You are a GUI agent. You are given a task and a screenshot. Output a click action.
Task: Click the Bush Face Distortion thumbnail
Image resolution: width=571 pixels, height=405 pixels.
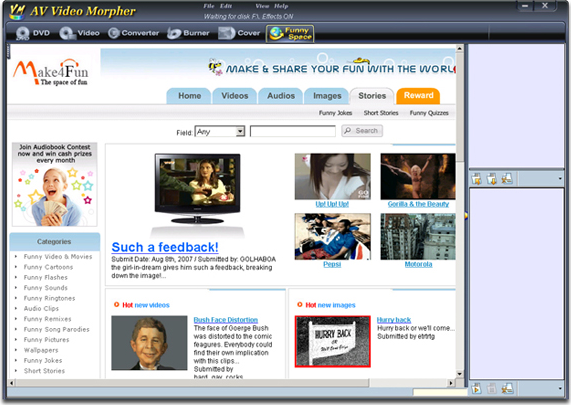tap(149, 343)
